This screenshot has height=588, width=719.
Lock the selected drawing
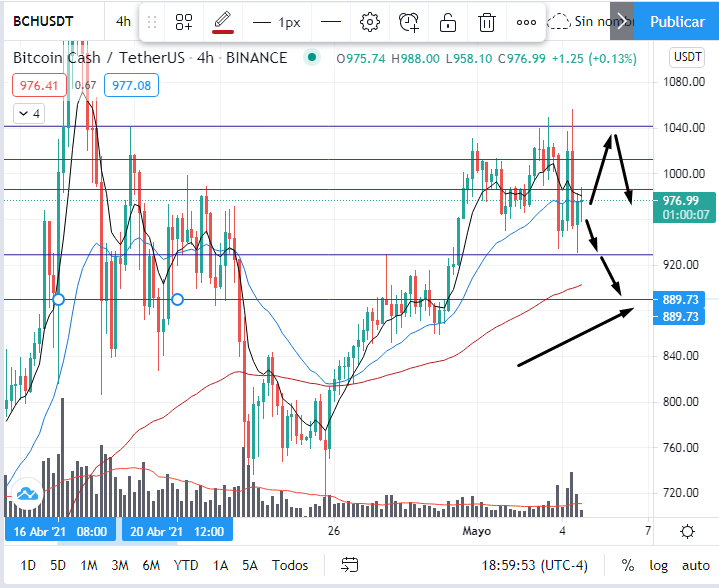pyautogui.click(x=448, y=22)
